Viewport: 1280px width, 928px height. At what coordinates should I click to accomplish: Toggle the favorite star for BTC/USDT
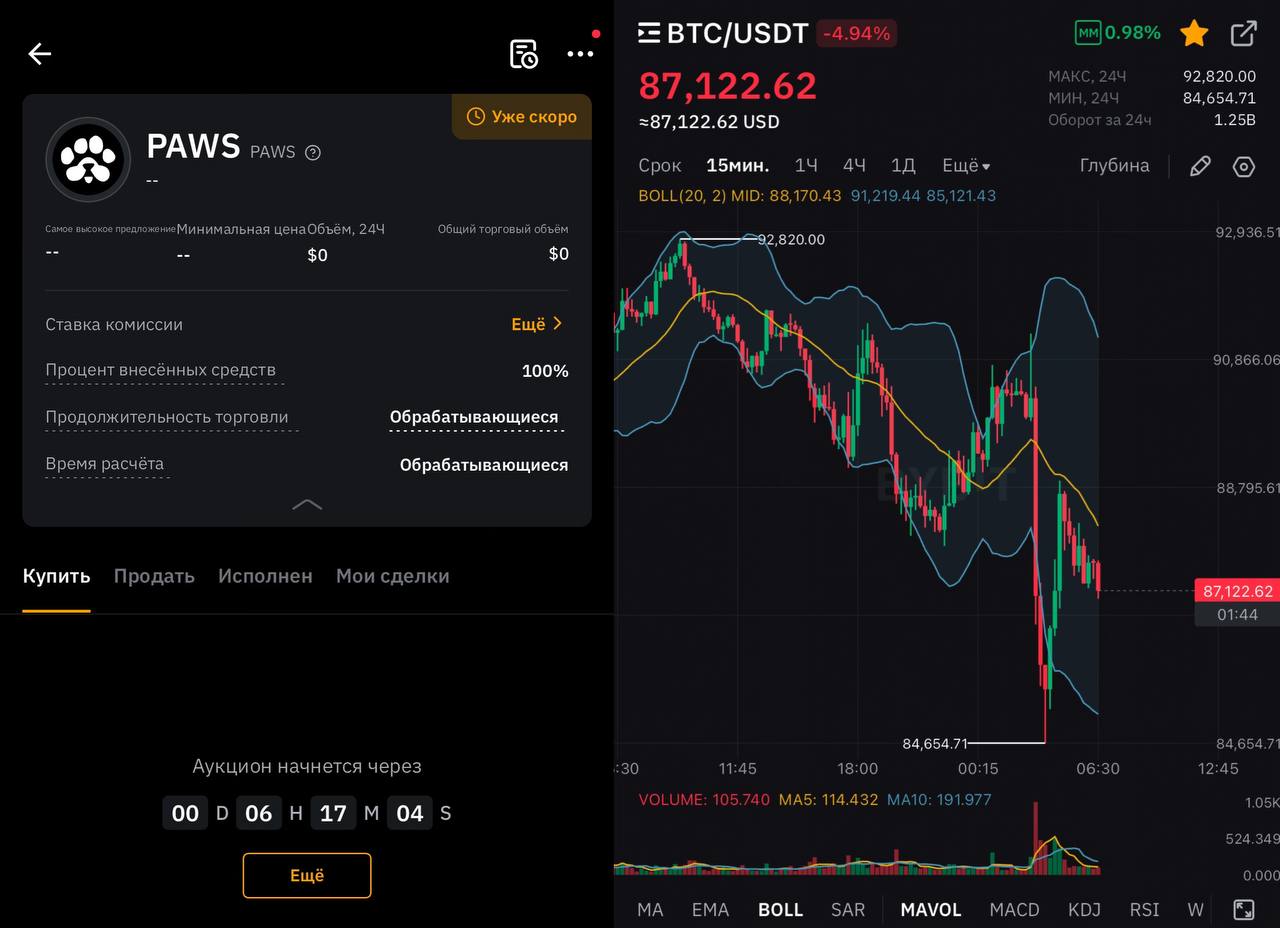(x=1194, y=33)
